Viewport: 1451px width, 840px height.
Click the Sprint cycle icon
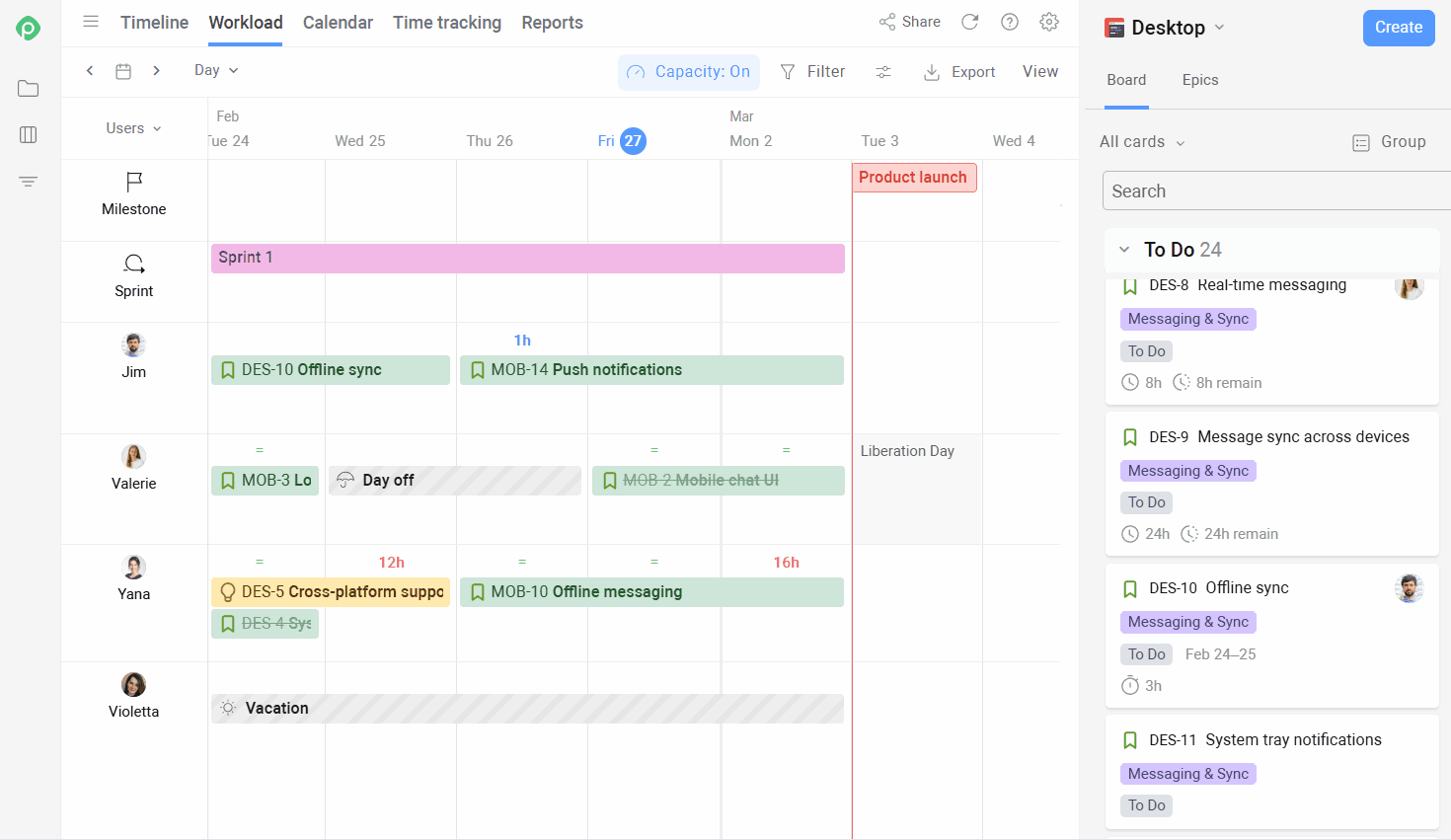click(x=134, y=264)
